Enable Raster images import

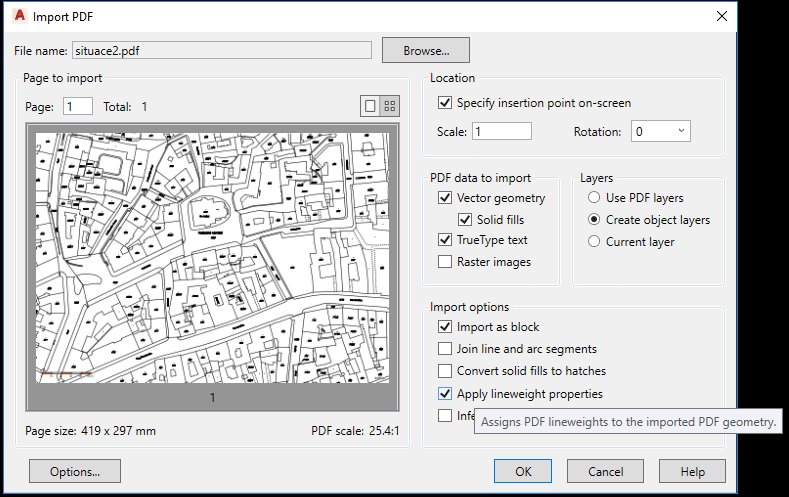[445, 262]
